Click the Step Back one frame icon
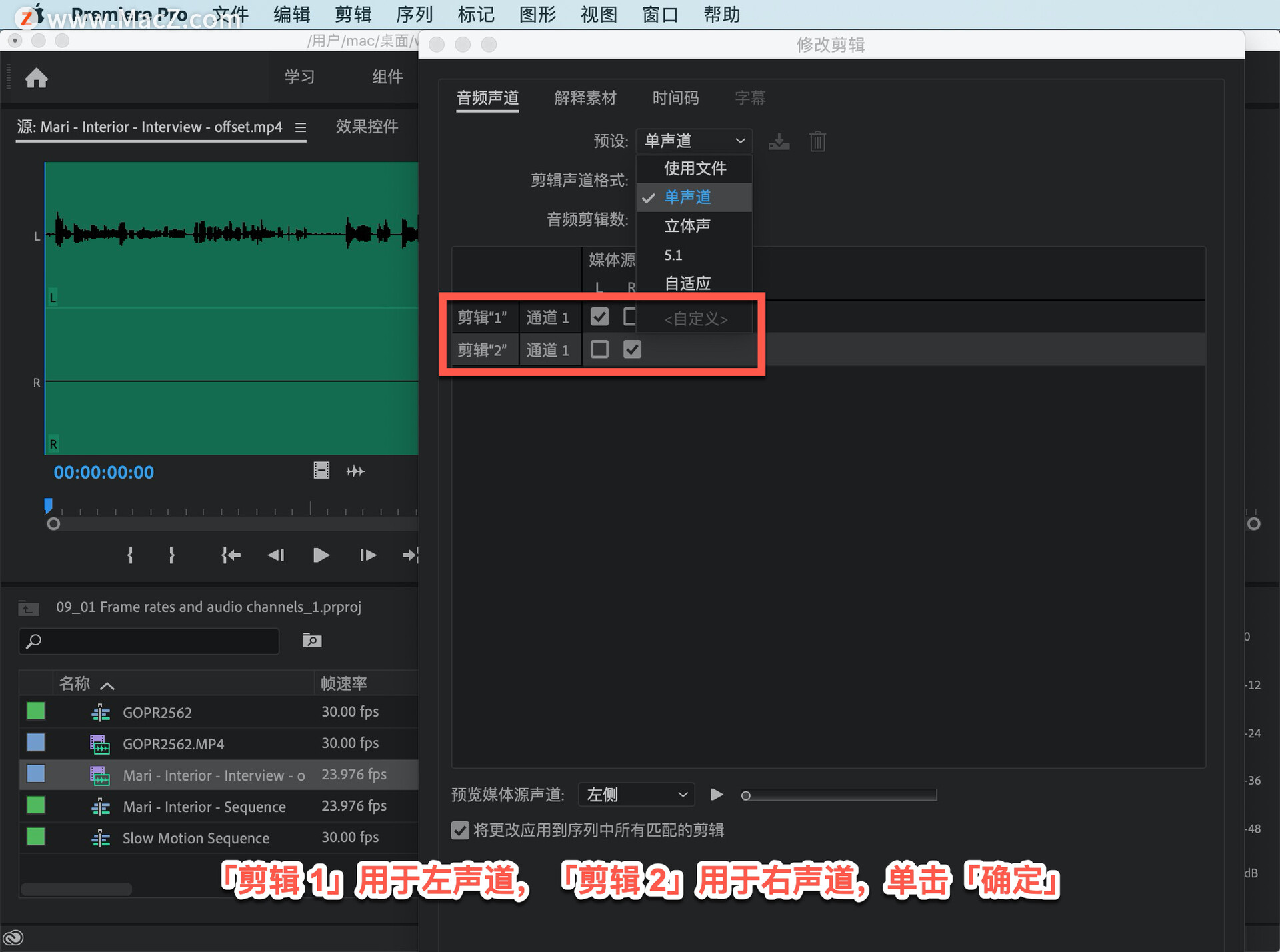 pyautogui.click(x=276, y=555)
